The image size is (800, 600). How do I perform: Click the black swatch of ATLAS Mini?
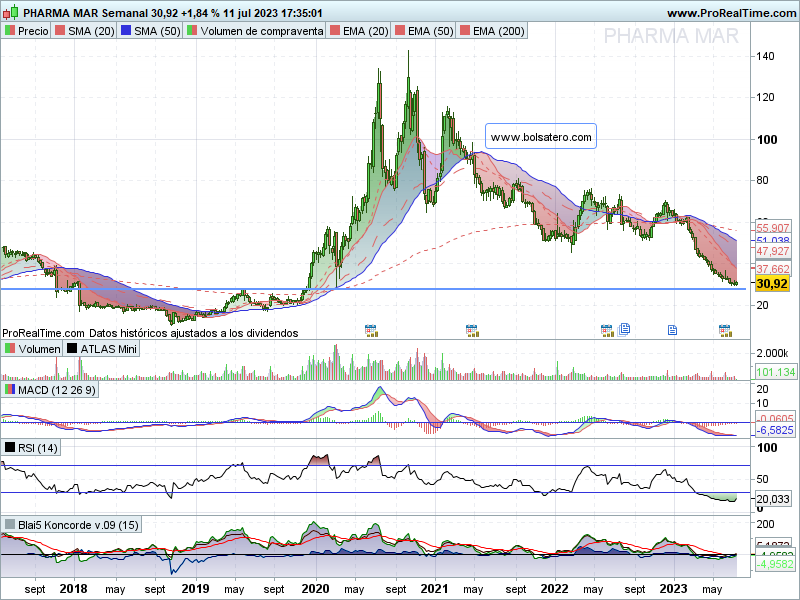coord(72,349)
